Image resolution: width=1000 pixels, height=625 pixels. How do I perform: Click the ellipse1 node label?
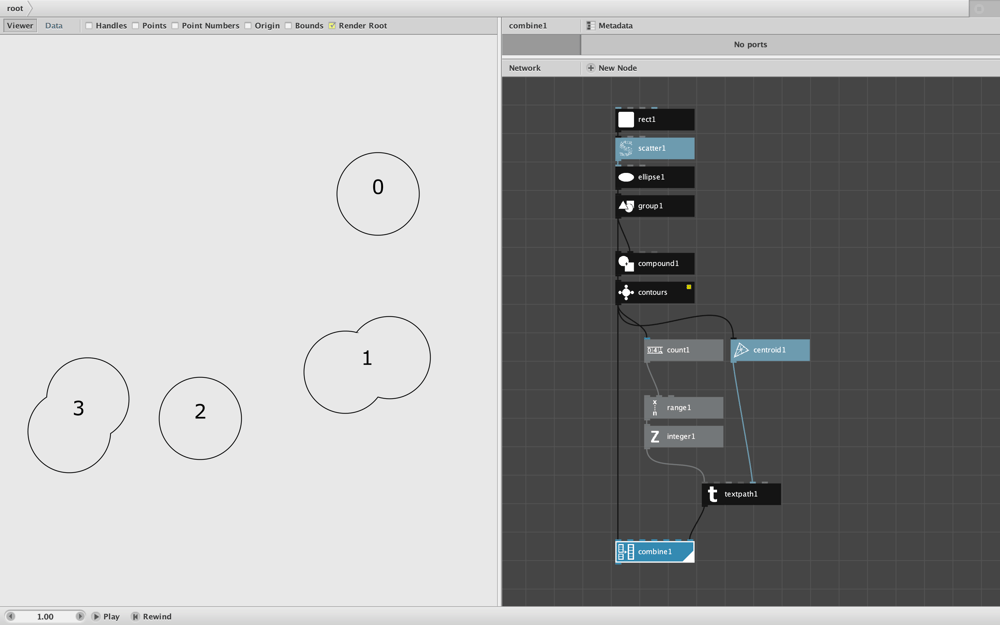point(651,177)
